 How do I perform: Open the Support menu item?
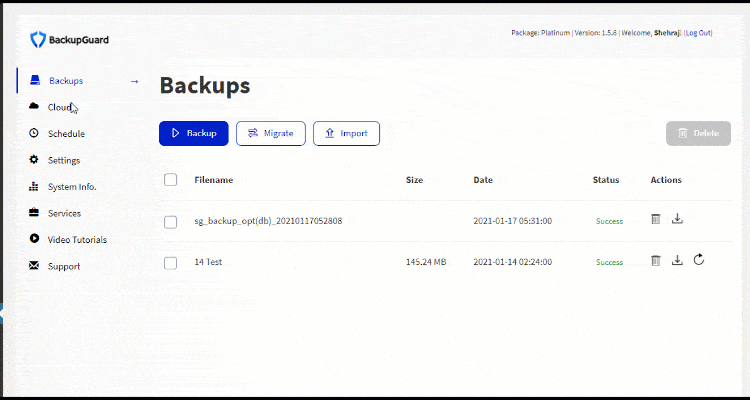[x=64, y=267]
